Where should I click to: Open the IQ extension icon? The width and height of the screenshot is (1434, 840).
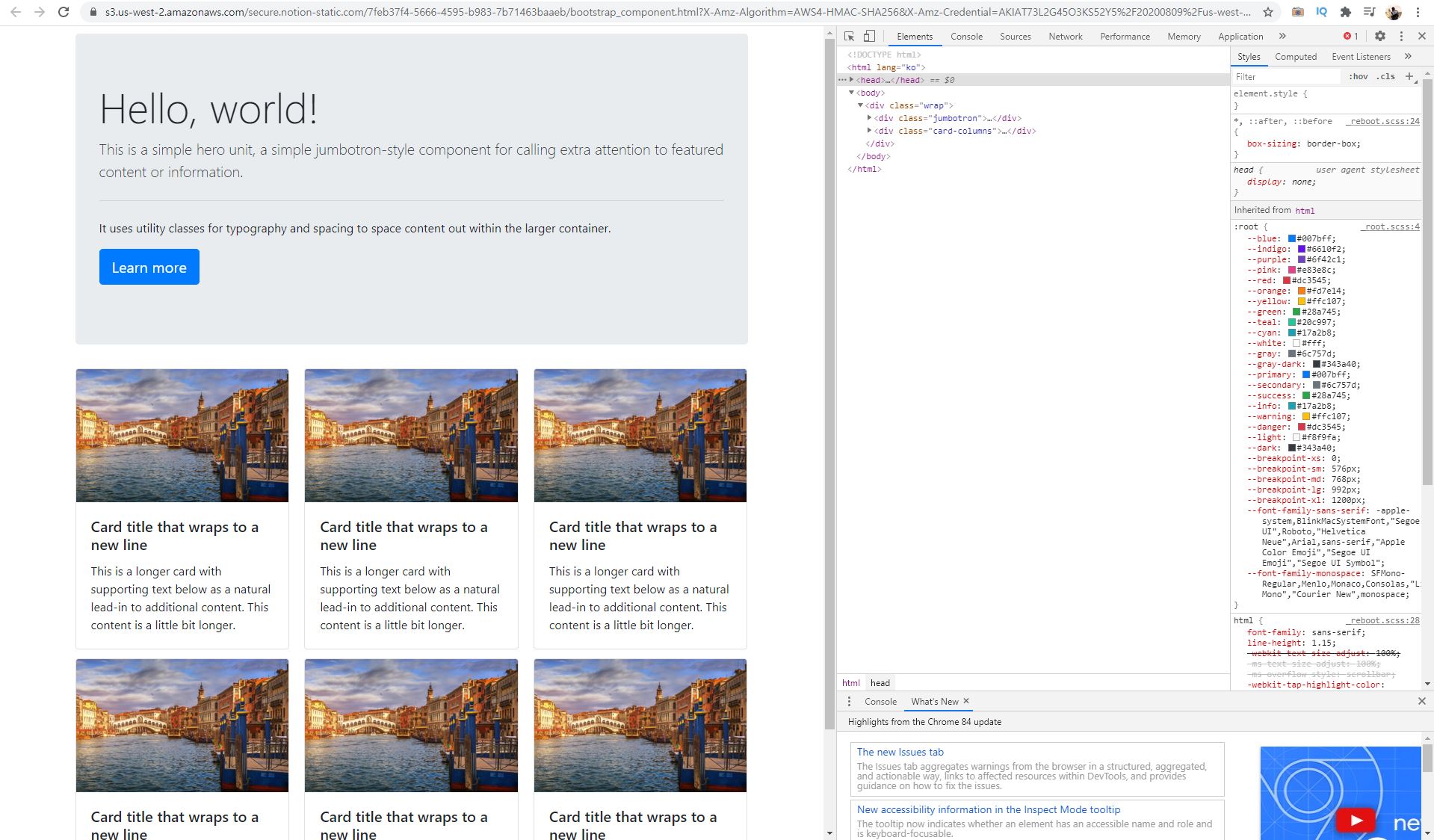(x=1321, y=12)
